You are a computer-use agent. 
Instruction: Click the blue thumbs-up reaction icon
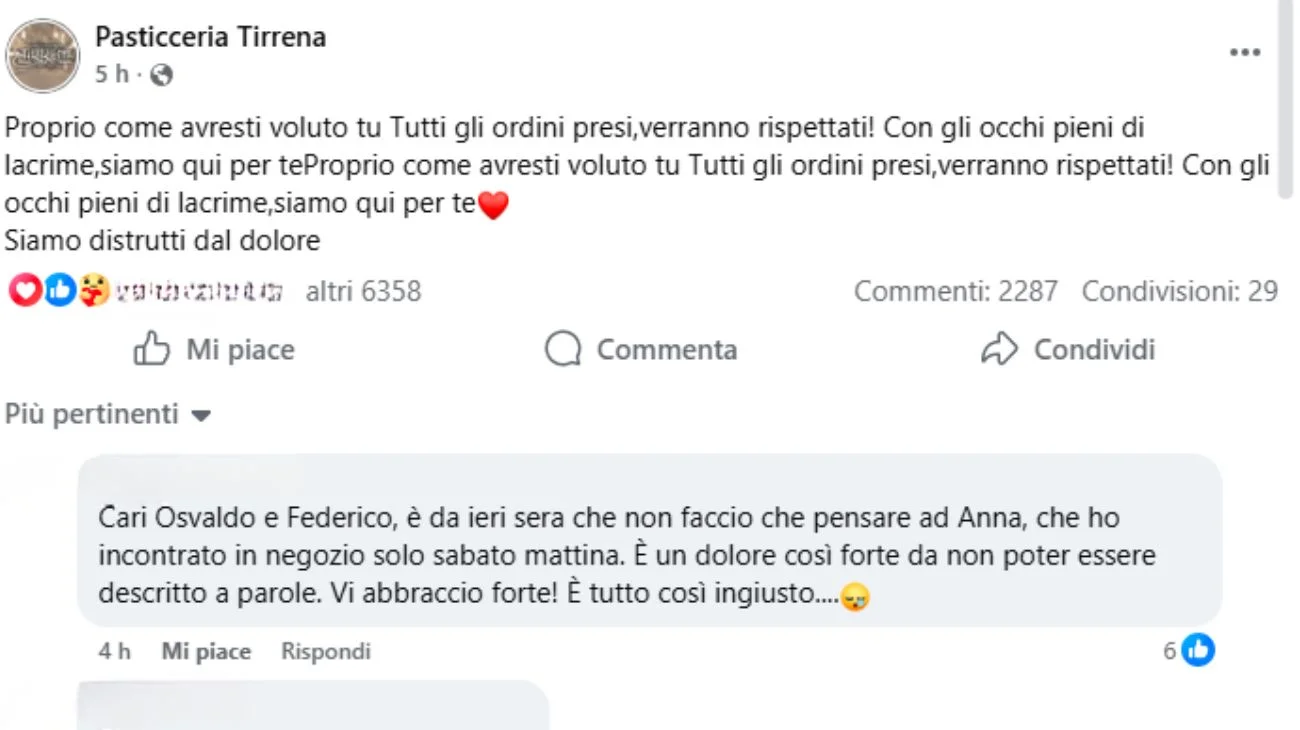(58, 290)
